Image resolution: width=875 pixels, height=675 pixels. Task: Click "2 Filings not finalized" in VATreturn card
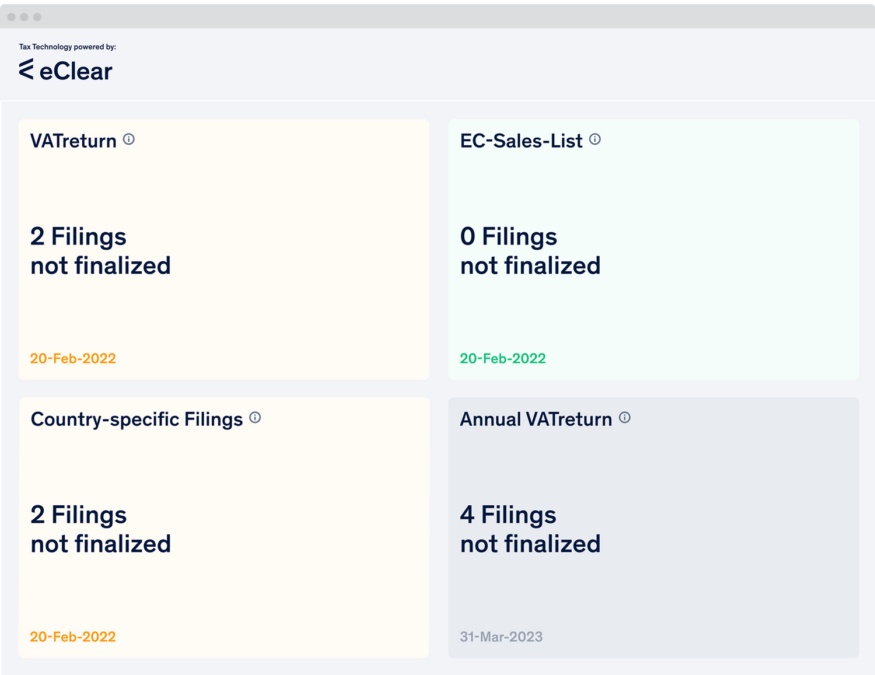point(100,251)
